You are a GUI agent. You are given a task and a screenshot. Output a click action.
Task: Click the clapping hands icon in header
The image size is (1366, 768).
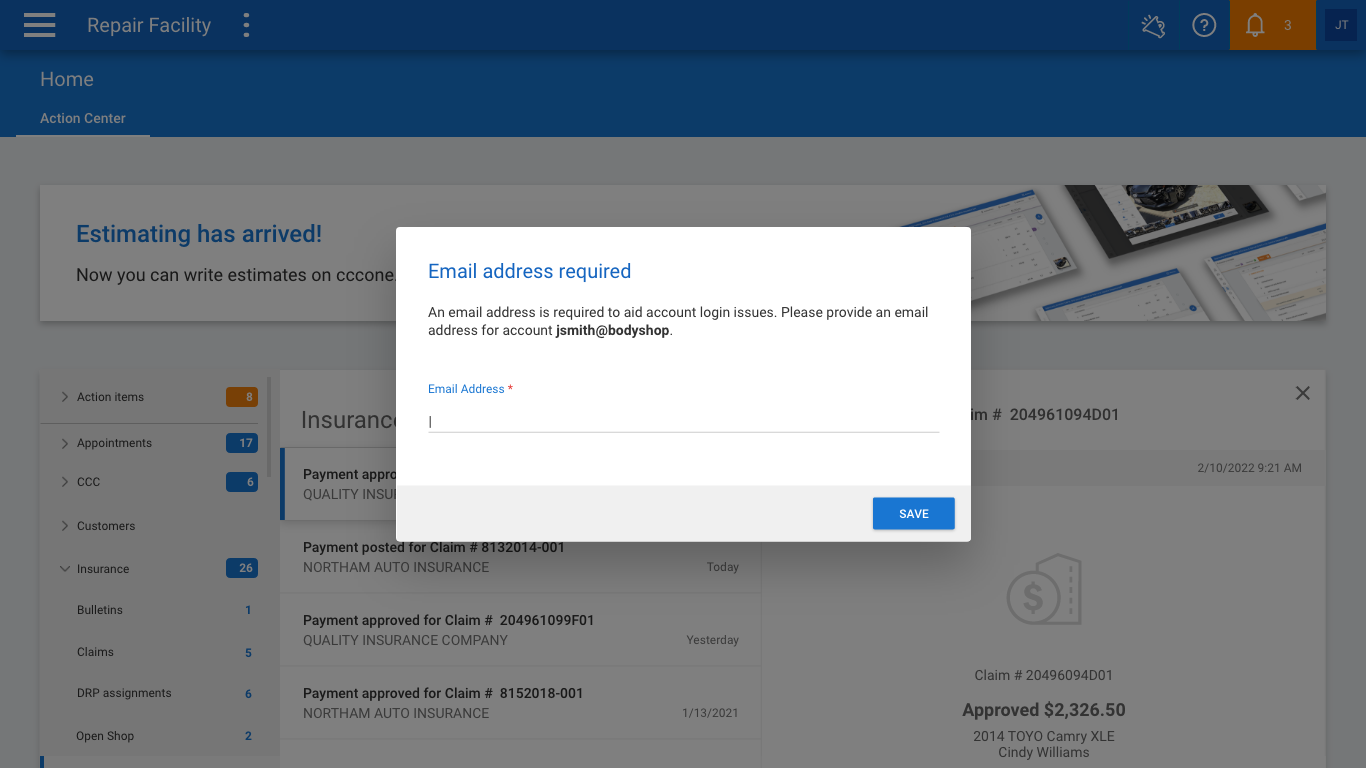(1153, 26)
